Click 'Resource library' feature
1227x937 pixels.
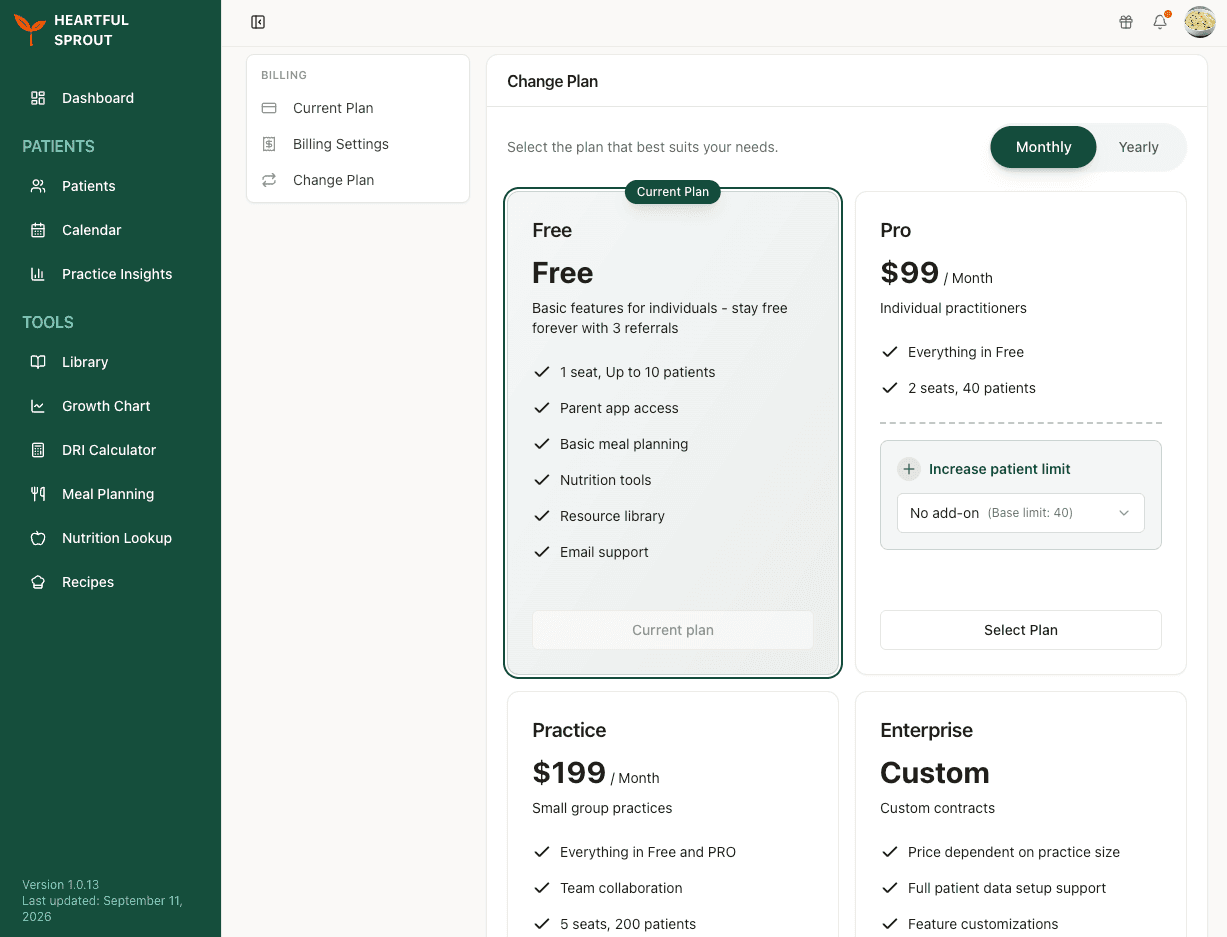click(612, 516)
